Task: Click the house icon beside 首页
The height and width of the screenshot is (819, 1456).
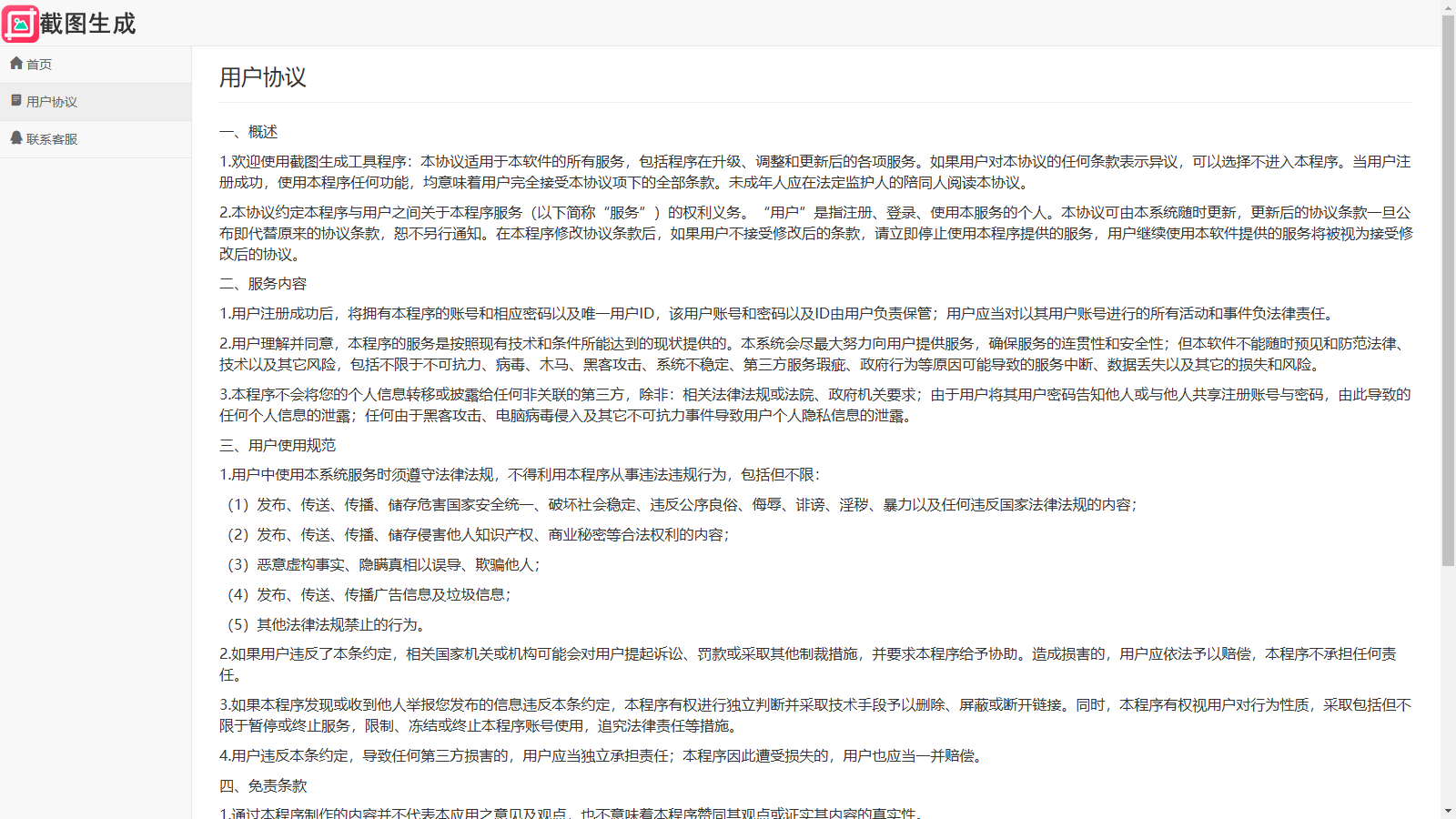Action: click(16, 64)
